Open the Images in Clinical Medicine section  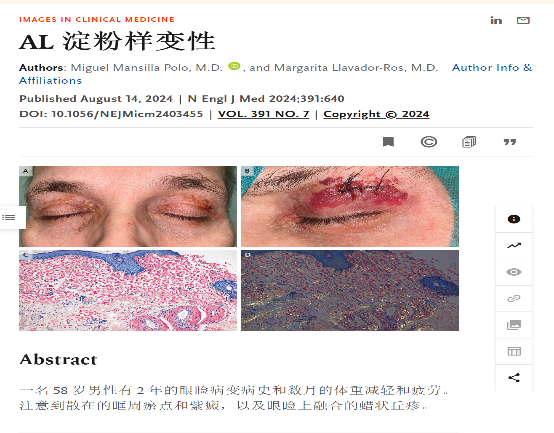click(97, 19)
